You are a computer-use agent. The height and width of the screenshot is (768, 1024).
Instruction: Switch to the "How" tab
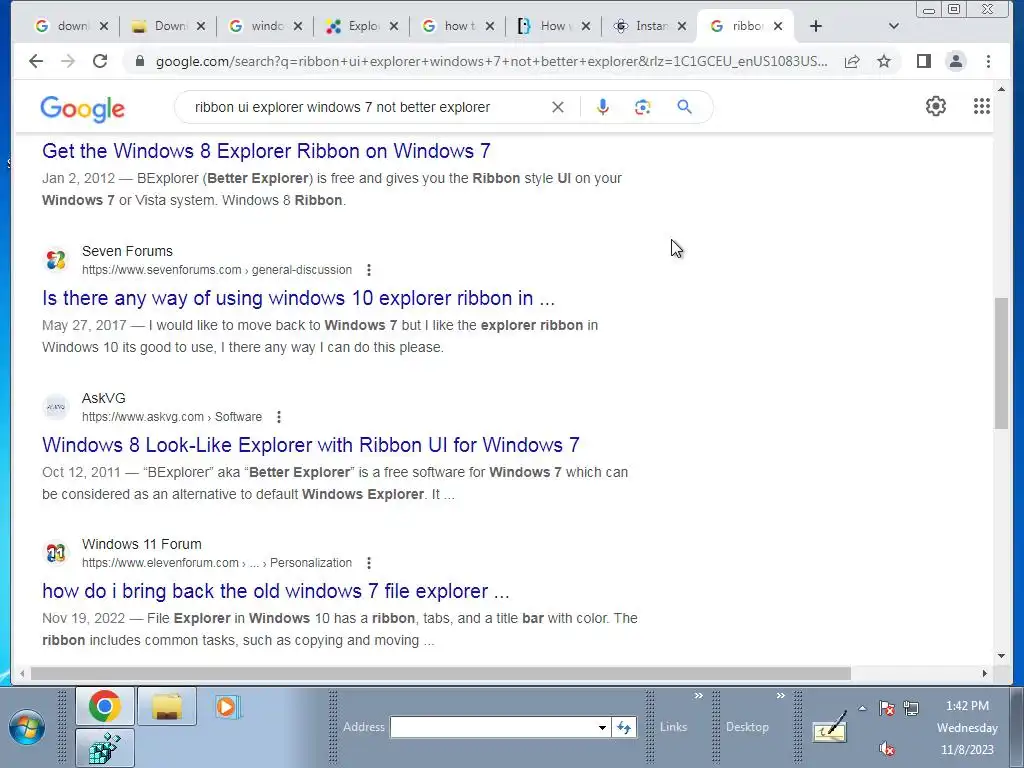[546, 26]
